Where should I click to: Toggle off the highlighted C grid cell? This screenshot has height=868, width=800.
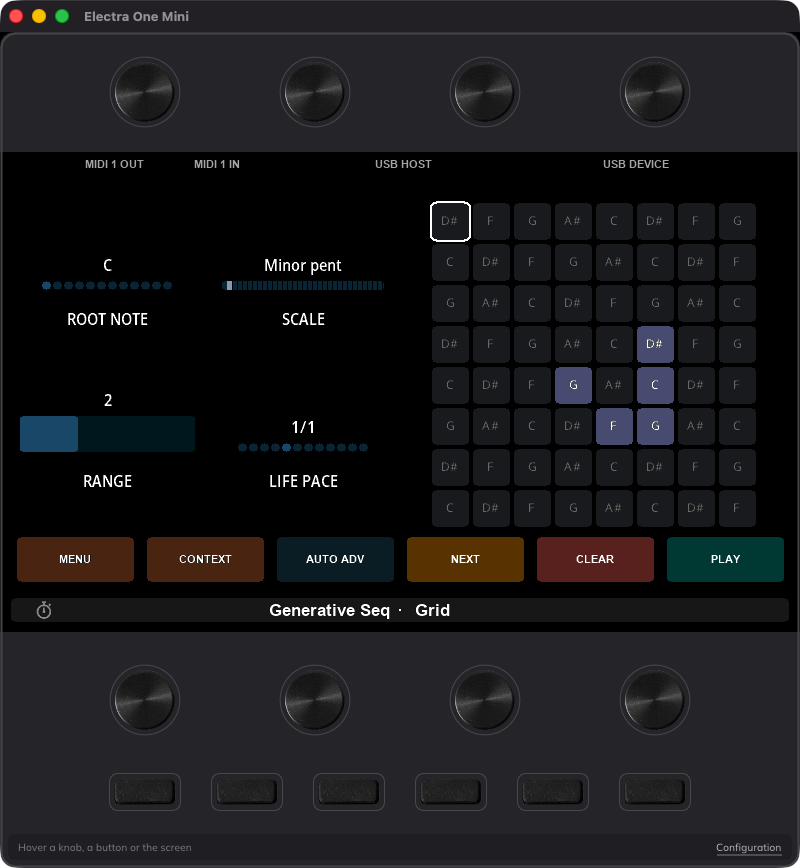click(655, 385)
